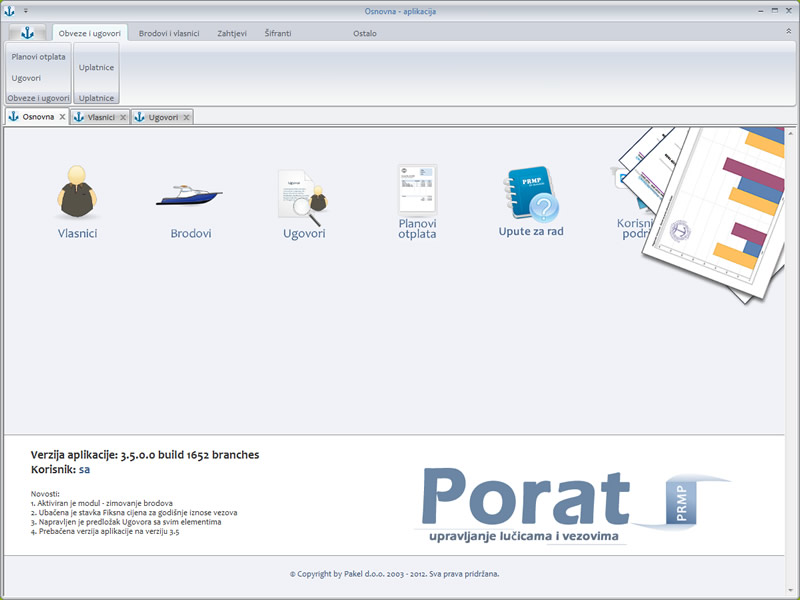Go to the Ostalo ribbon tab
Screen dimensions: 800x600
365,33
